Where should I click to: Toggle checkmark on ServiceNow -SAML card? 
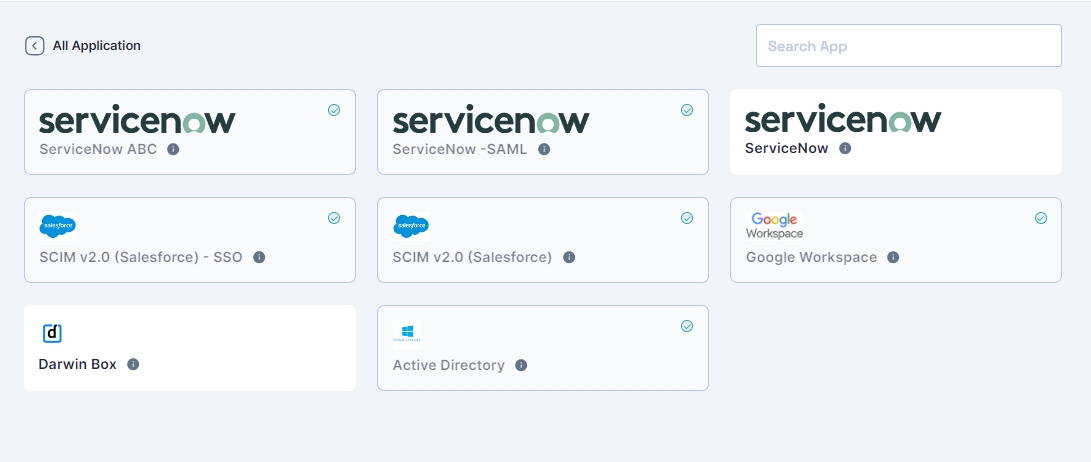click(x=687, y=110)
